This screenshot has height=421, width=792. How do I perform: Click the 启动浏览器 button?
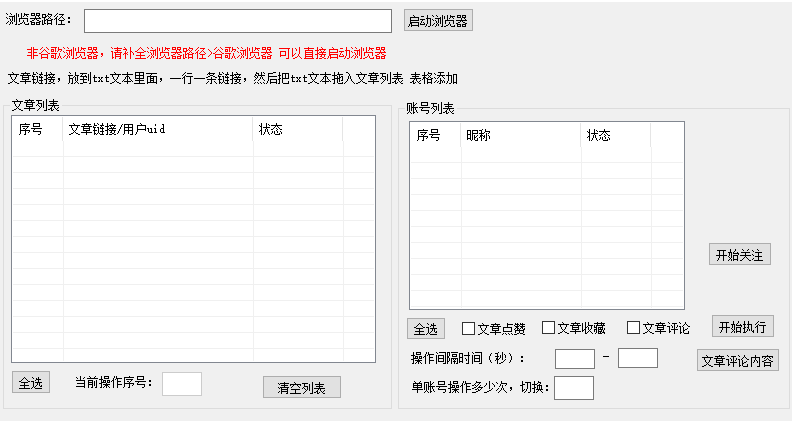pyautogui.click(x=437, y=21)
